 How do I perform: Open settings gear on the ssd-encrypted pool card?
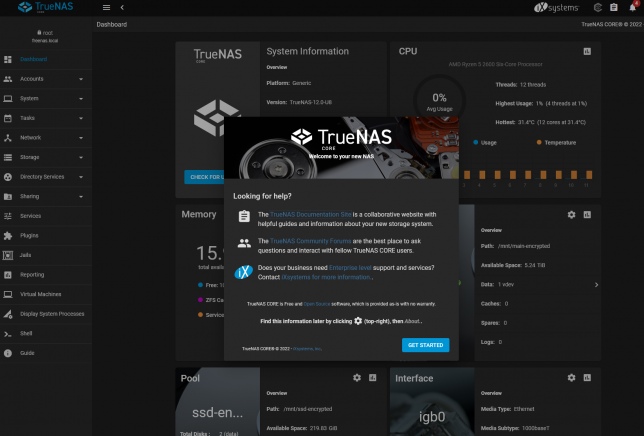(x=357, y=378)
